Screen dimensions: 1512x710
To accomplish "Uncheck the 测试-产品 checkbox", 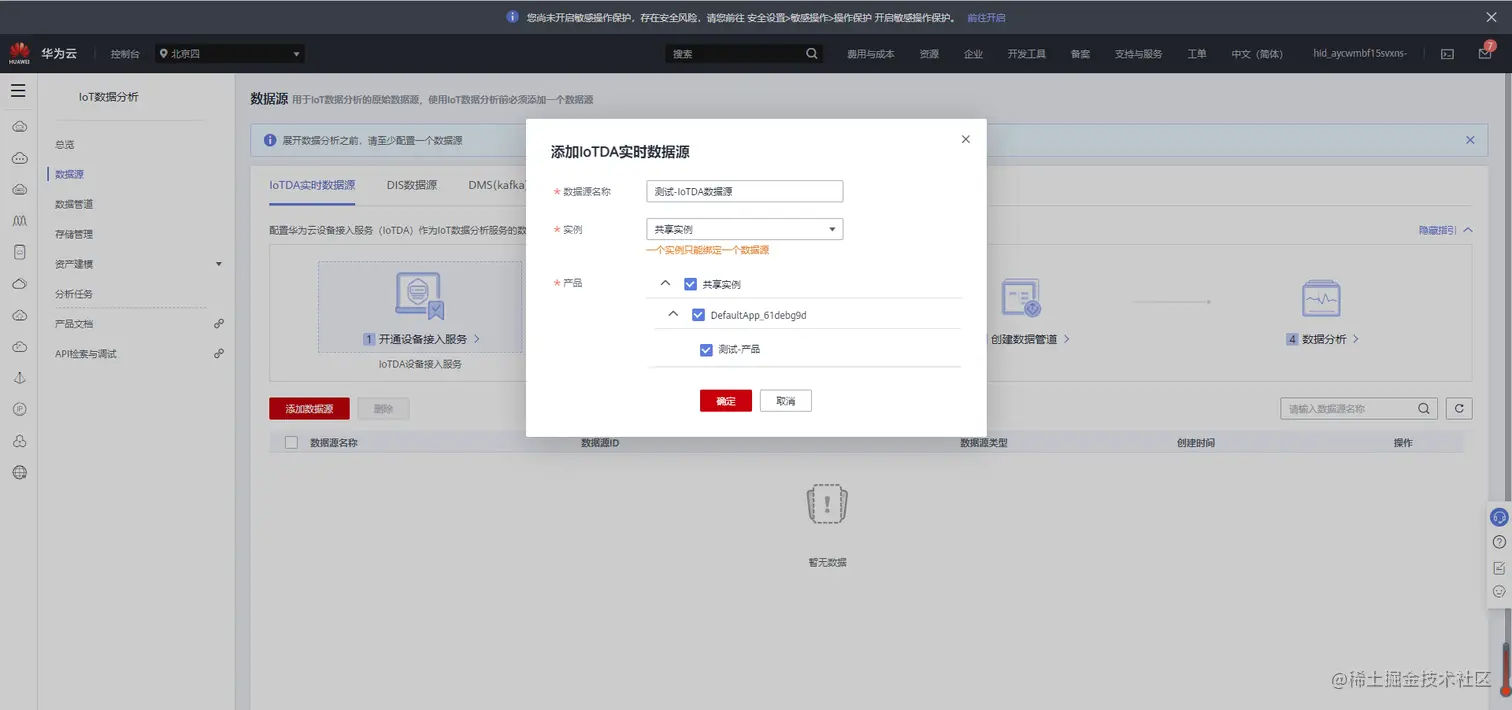I will coord(706,349).
